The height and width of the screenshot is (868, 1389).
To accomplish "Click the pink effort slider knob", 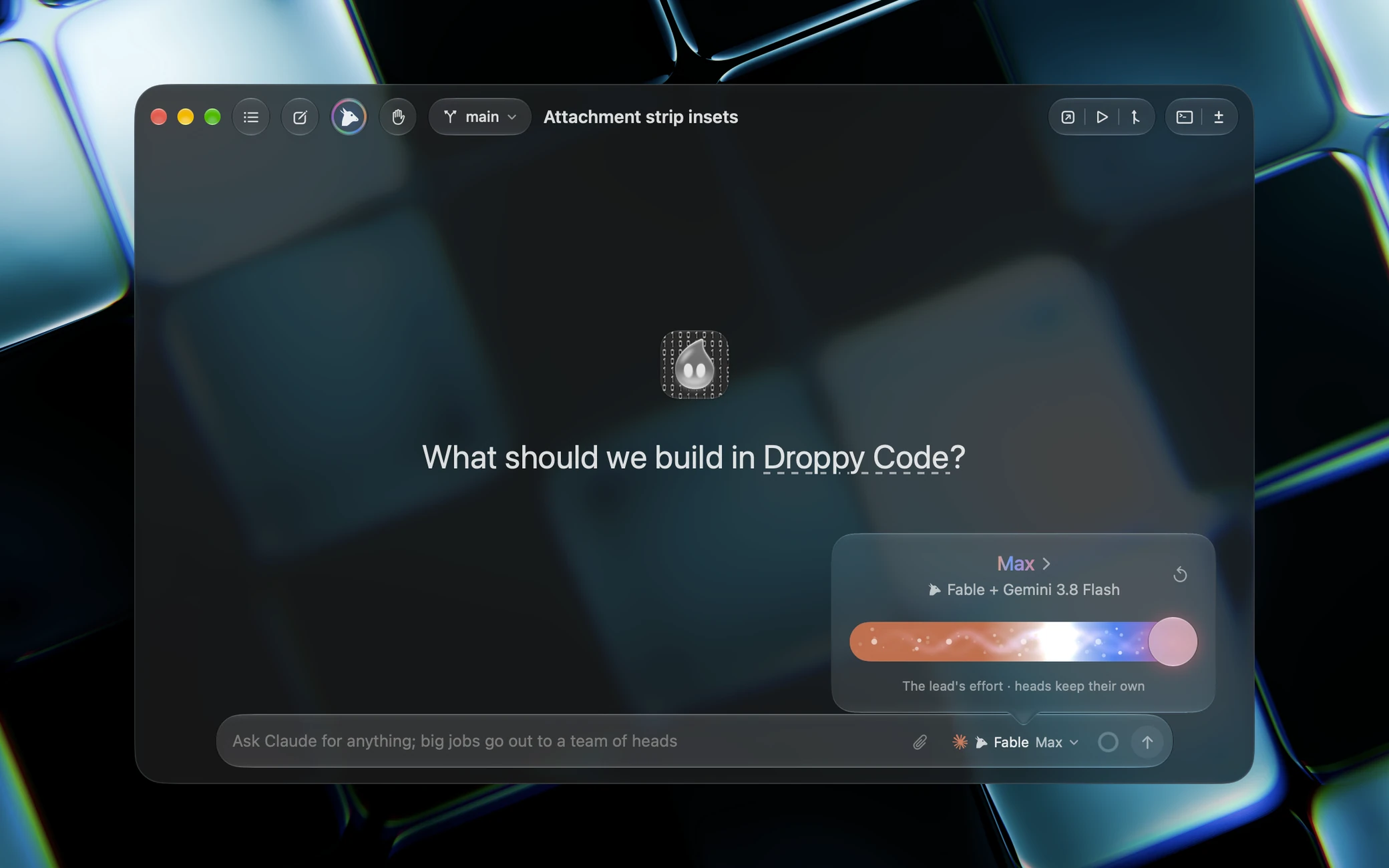I will (x=1173, y=642).
